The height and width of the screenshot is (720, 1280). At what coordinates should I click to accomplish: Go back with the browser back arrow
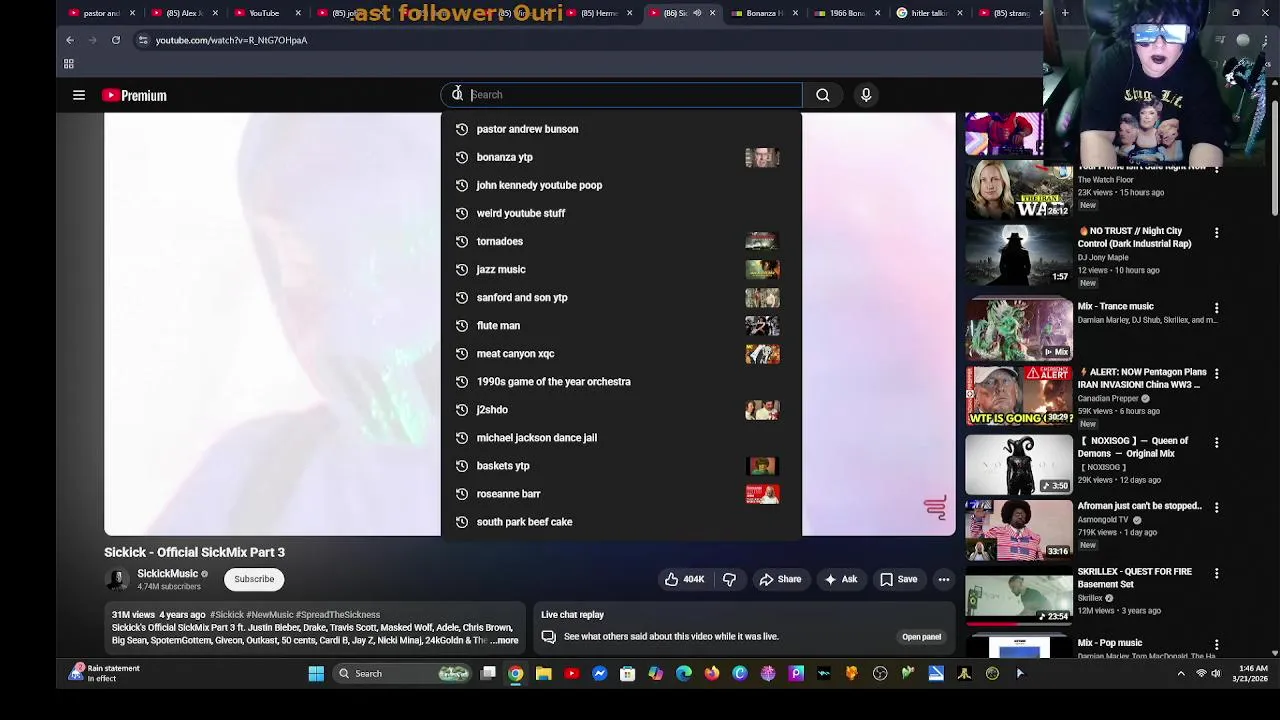pos(70,40)
